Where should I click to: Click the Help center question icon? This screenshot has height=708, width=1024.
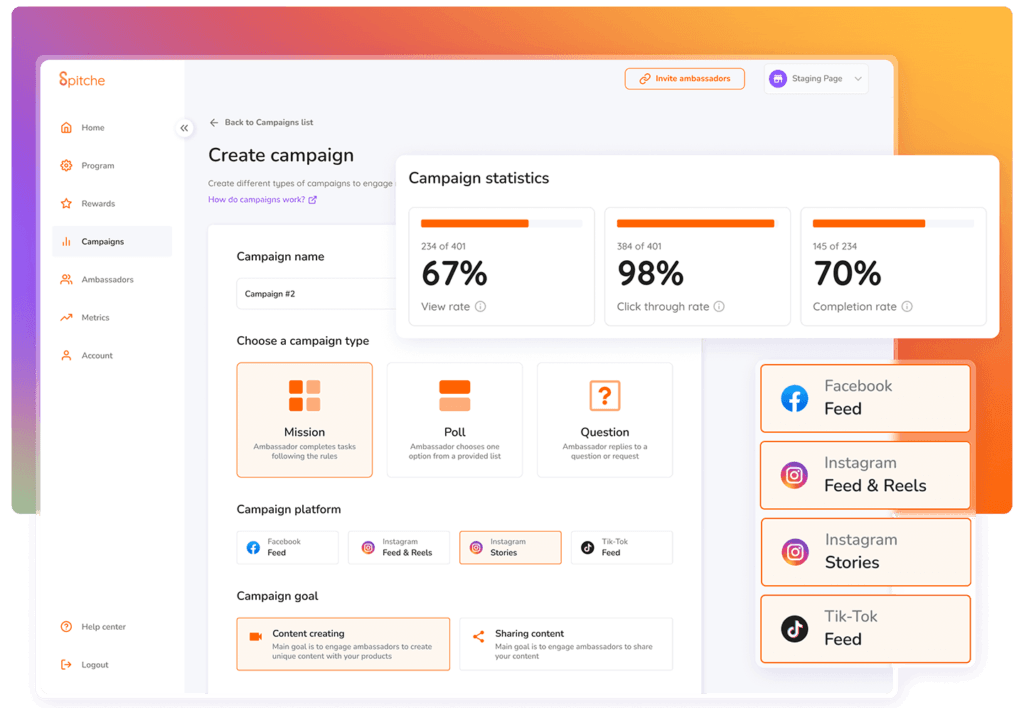(x=66, y=626)
